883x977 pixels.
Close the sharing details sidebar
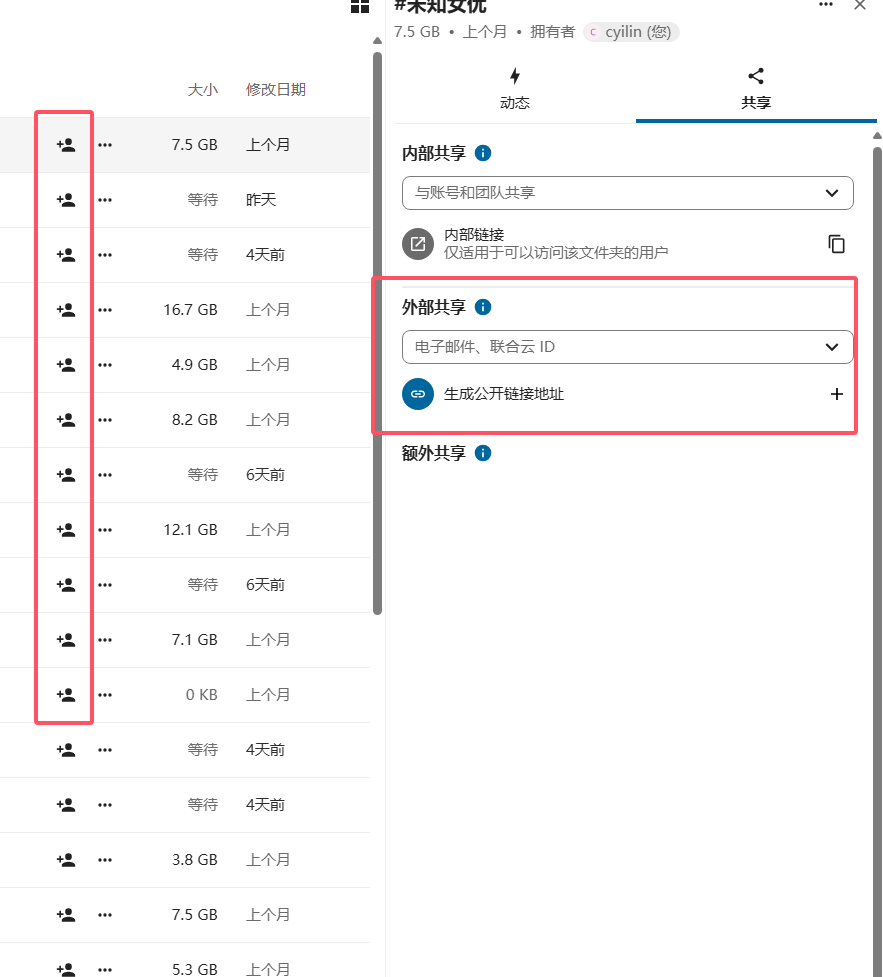[860, 5]
